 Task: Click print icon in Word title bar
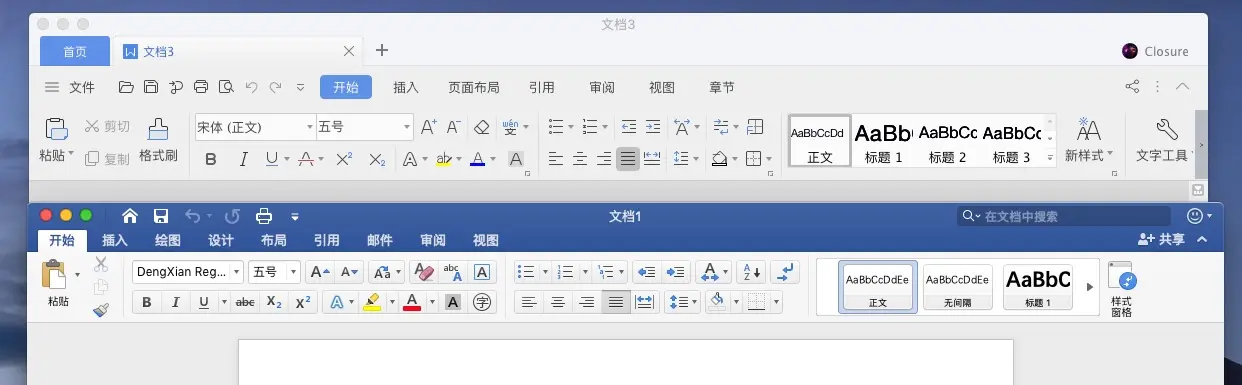(264, 215)
